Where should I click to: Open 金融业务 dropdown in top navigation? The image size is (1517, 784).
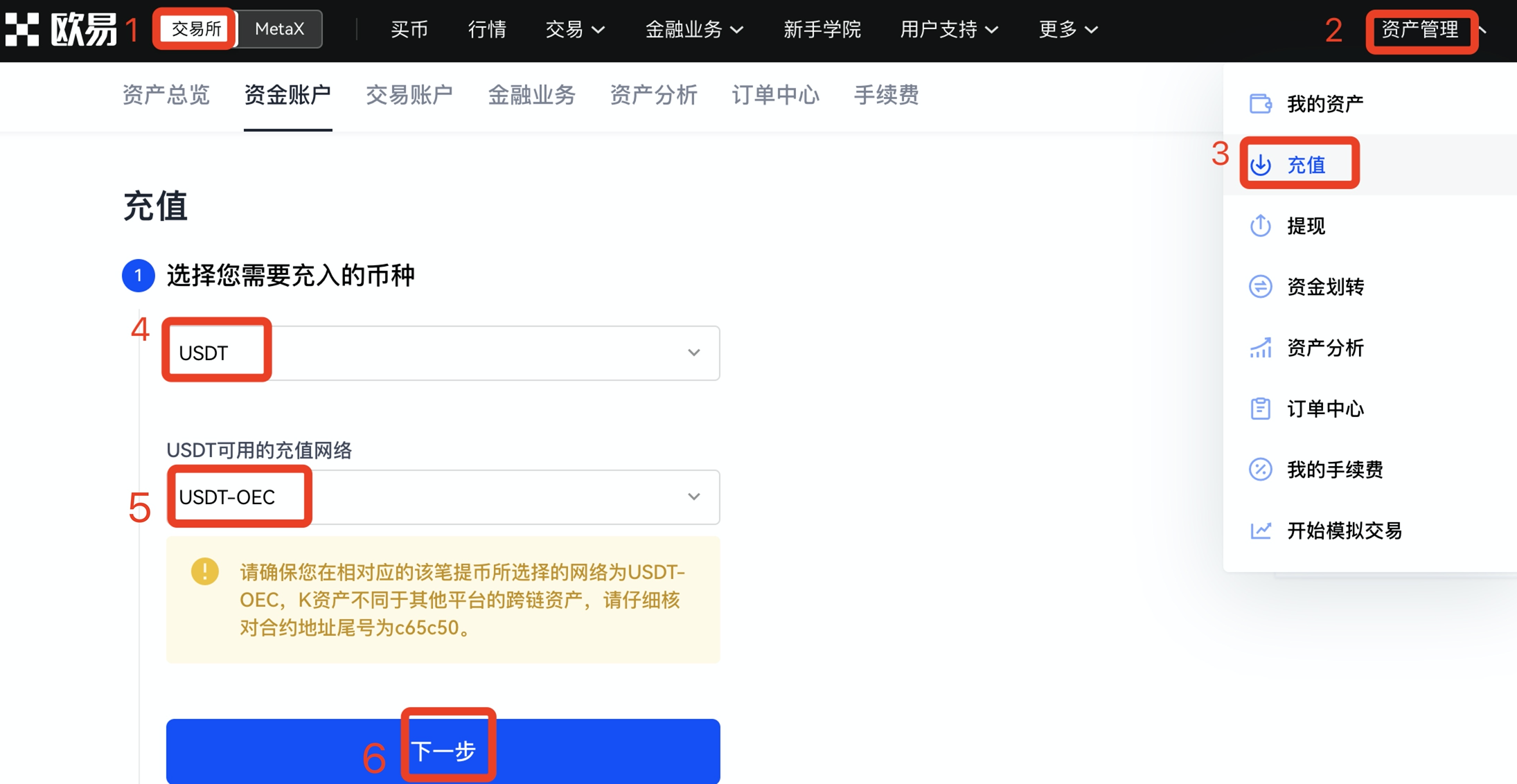694,29
